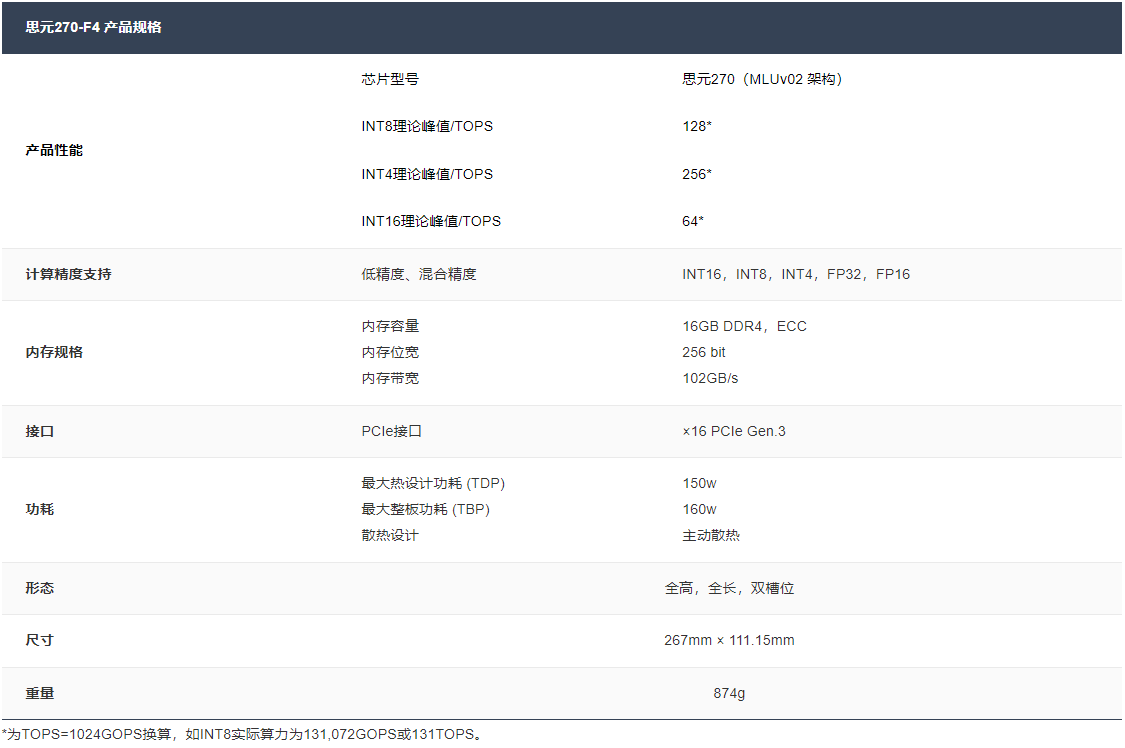Select the 267mm × 111.15mm value
The width and height of the screenshot is (1125, 748).
729,640
